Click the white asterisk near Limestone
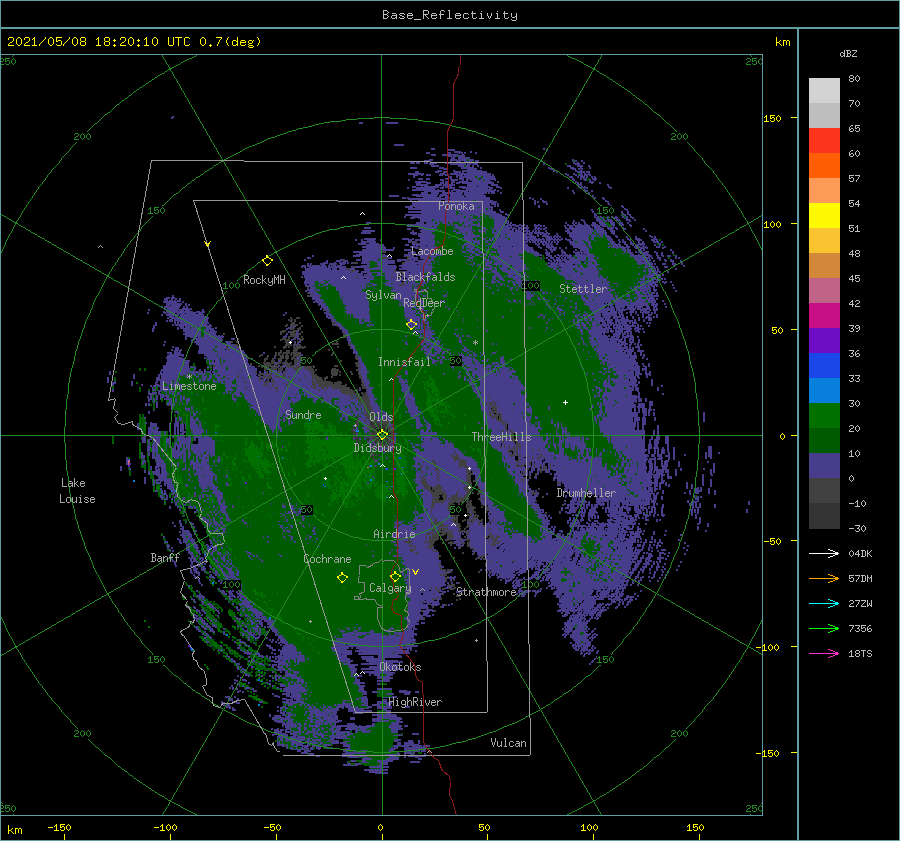This screenshot has height=841, width=900. tap(189, 377)
